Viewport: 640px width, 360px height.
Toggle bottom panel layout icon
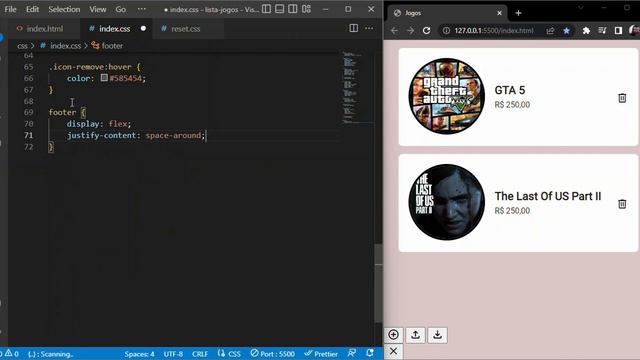click(280, 9)
